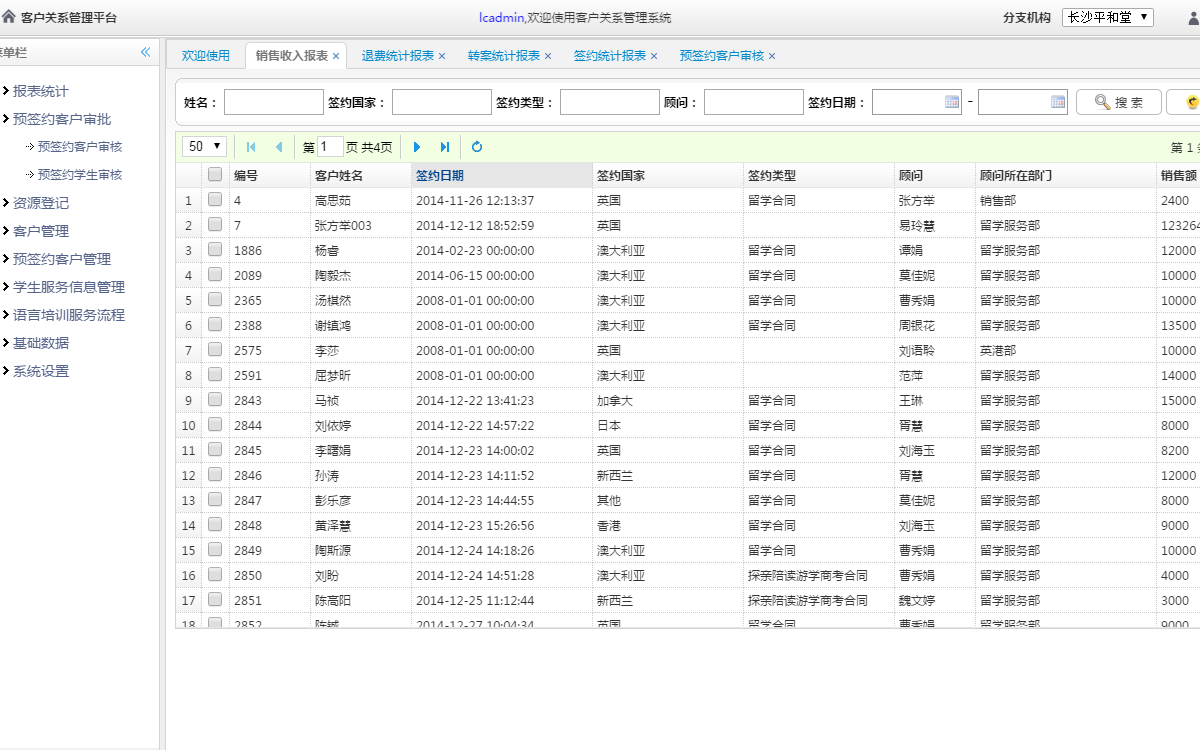Screen dimensions: 1200x750
Task: Click the page number input box
Action: [331, 146]
